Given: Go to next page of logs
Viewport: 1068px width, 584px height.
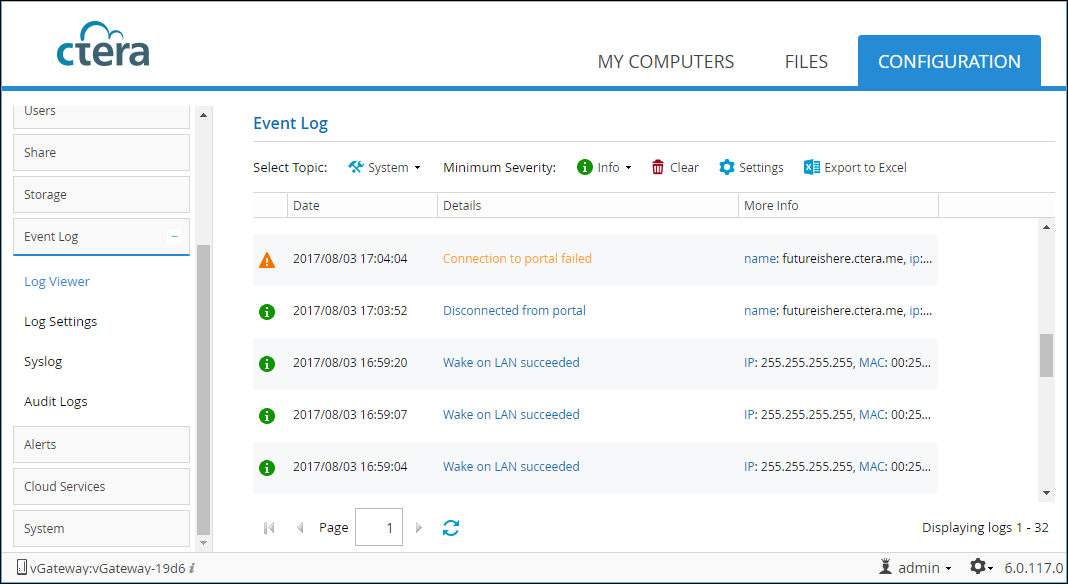Looking at the screenshot, I should [419, 527].
